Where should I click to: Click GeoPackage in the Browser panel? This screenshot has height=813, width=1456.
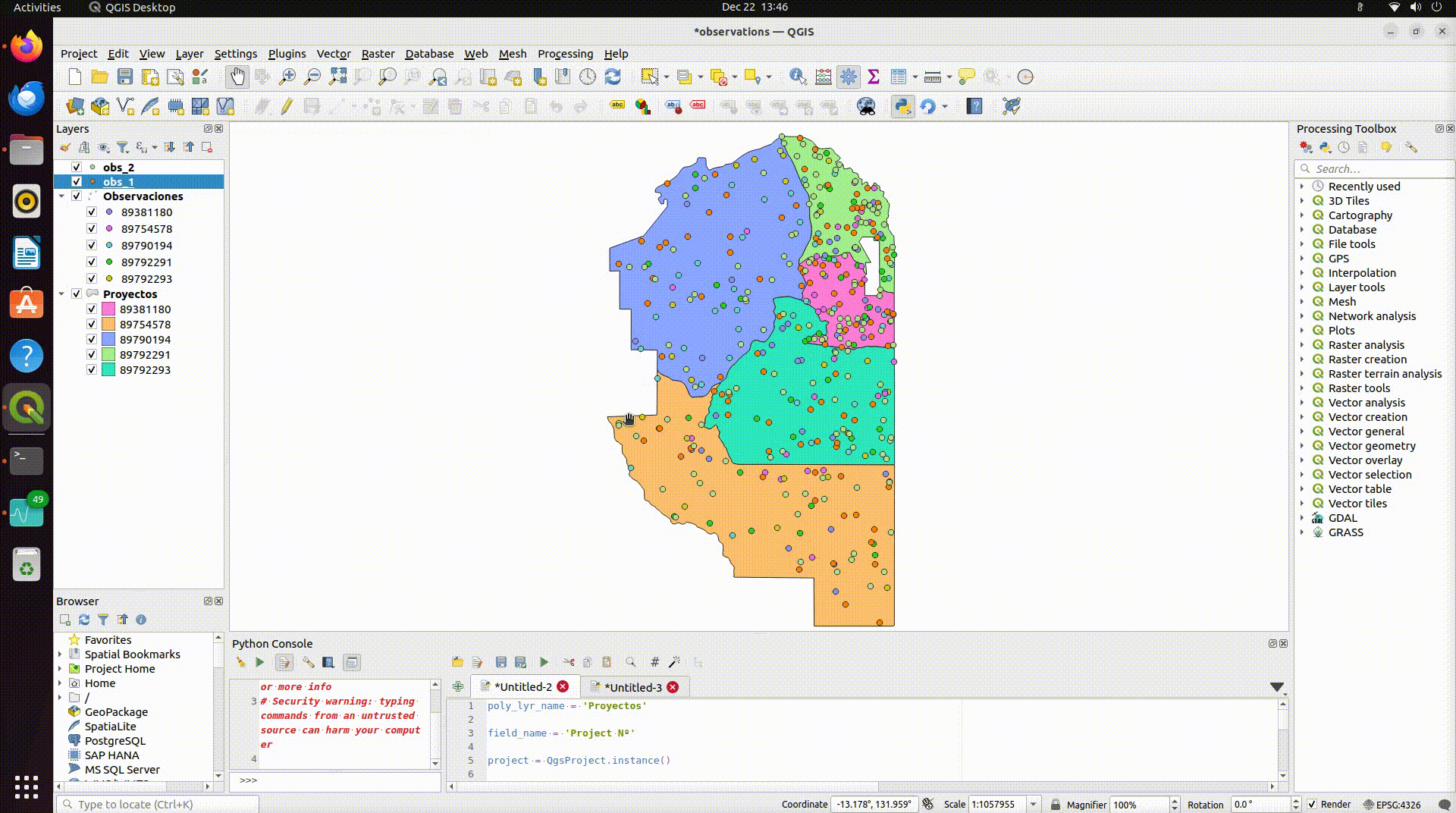[118, 712]
